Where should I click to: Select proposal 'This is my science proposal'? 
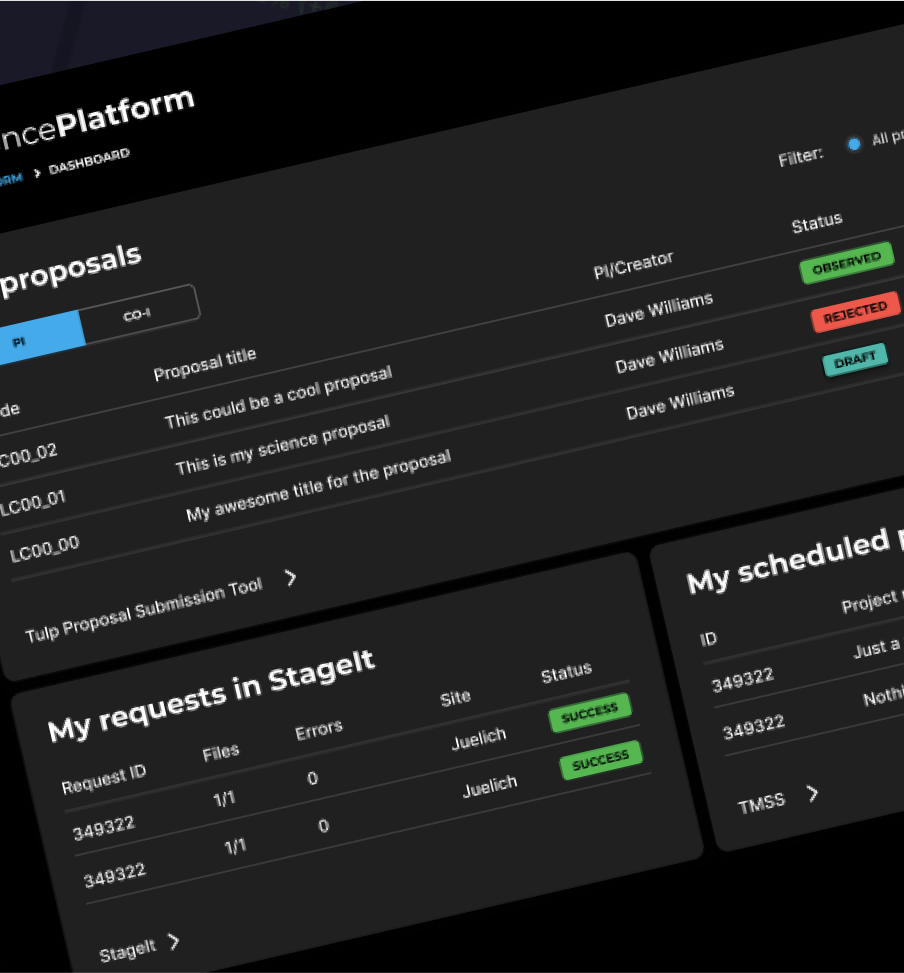click(282, 446)
